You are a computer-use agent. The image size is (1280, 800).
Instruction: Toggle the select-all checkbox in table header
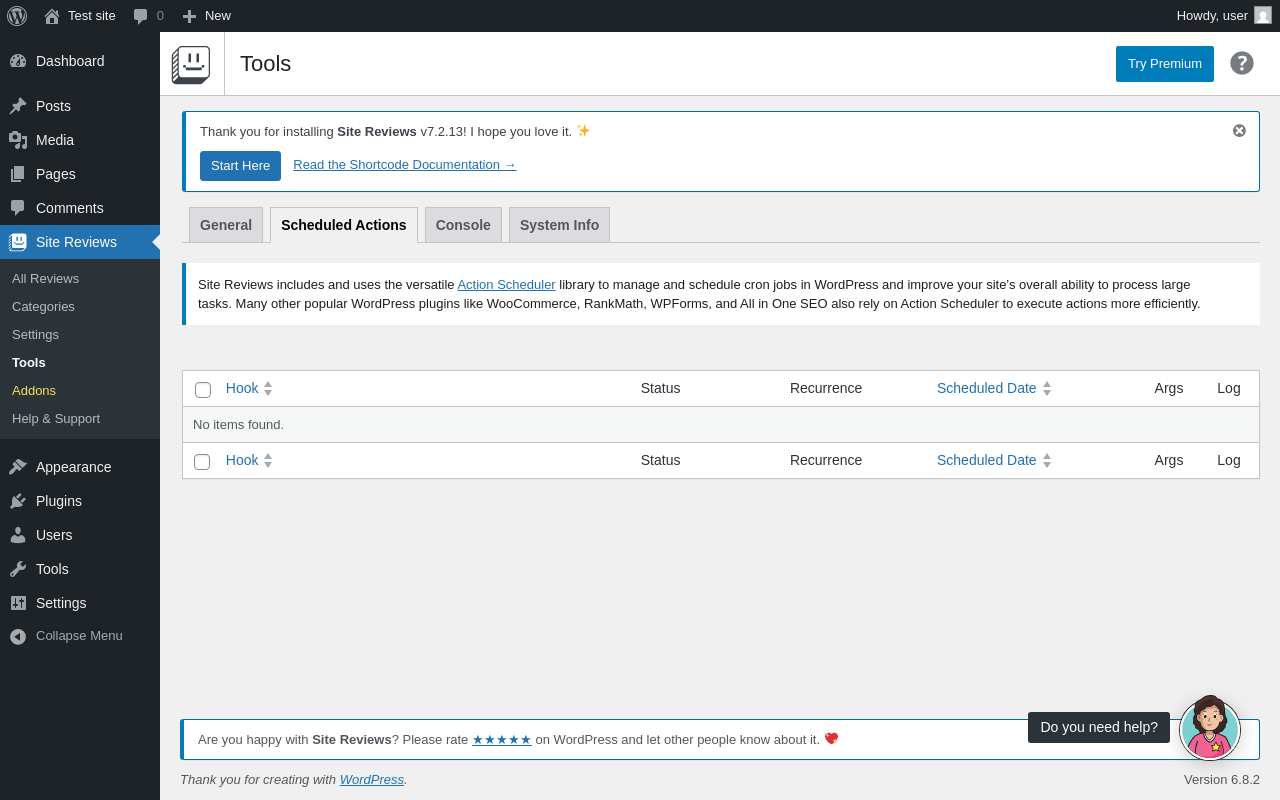203,390
